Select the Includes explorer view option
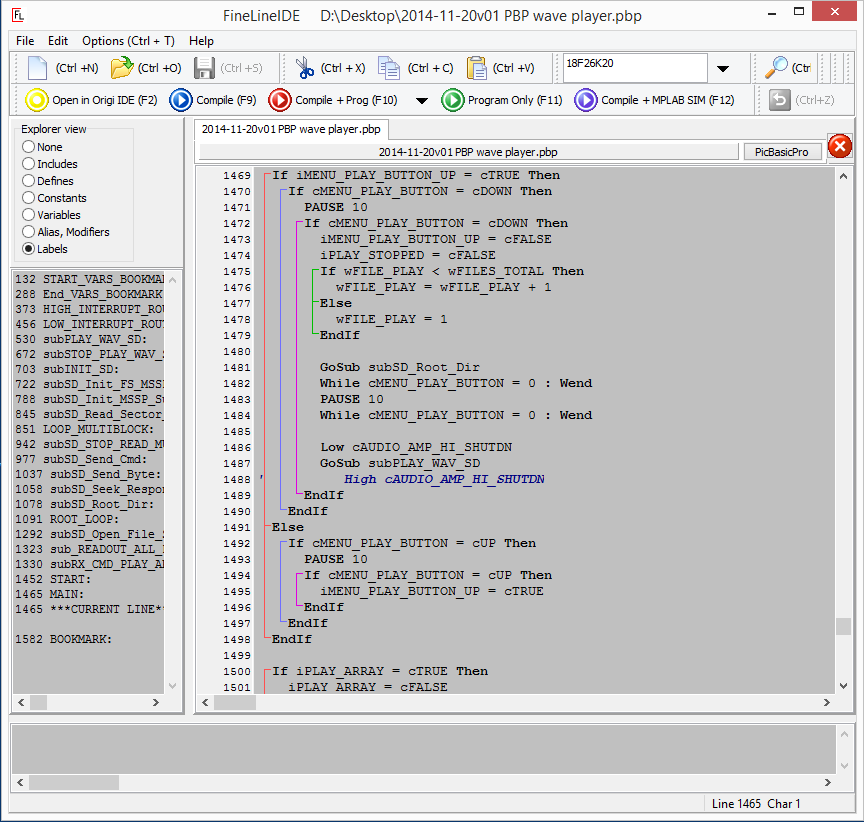 pos(29,164)
